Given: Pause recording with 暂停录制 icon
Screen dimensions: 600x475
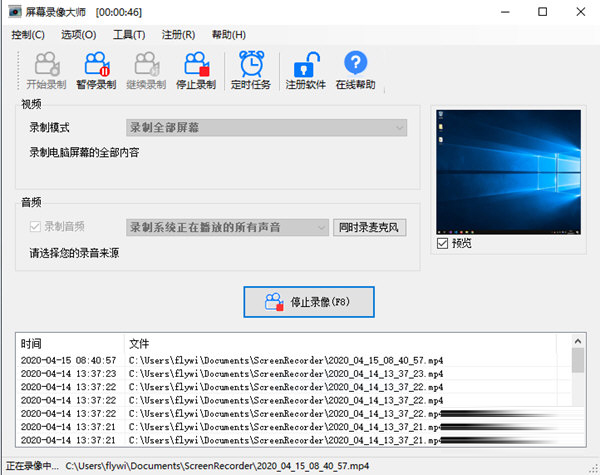Looking at the screenshot, I should coord(96,70).
